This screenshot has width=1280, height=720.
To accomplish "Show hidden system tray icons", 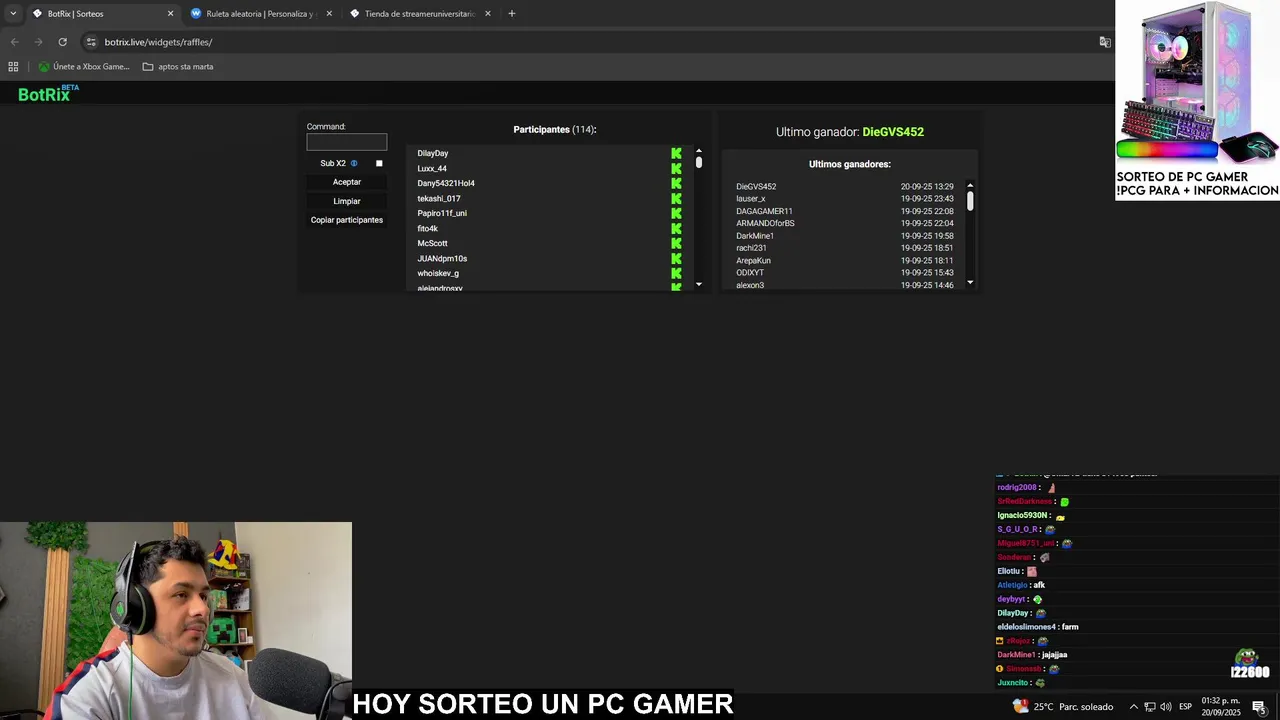I will (1134, 707).
